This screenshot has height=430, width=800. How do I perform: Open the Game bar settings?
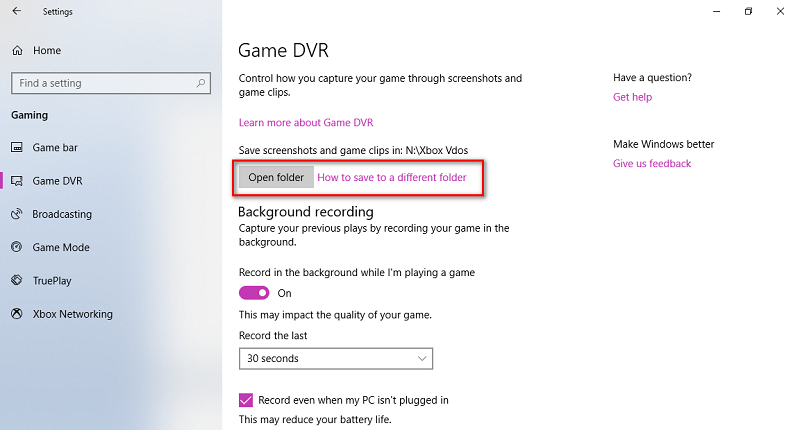point(55,147)
